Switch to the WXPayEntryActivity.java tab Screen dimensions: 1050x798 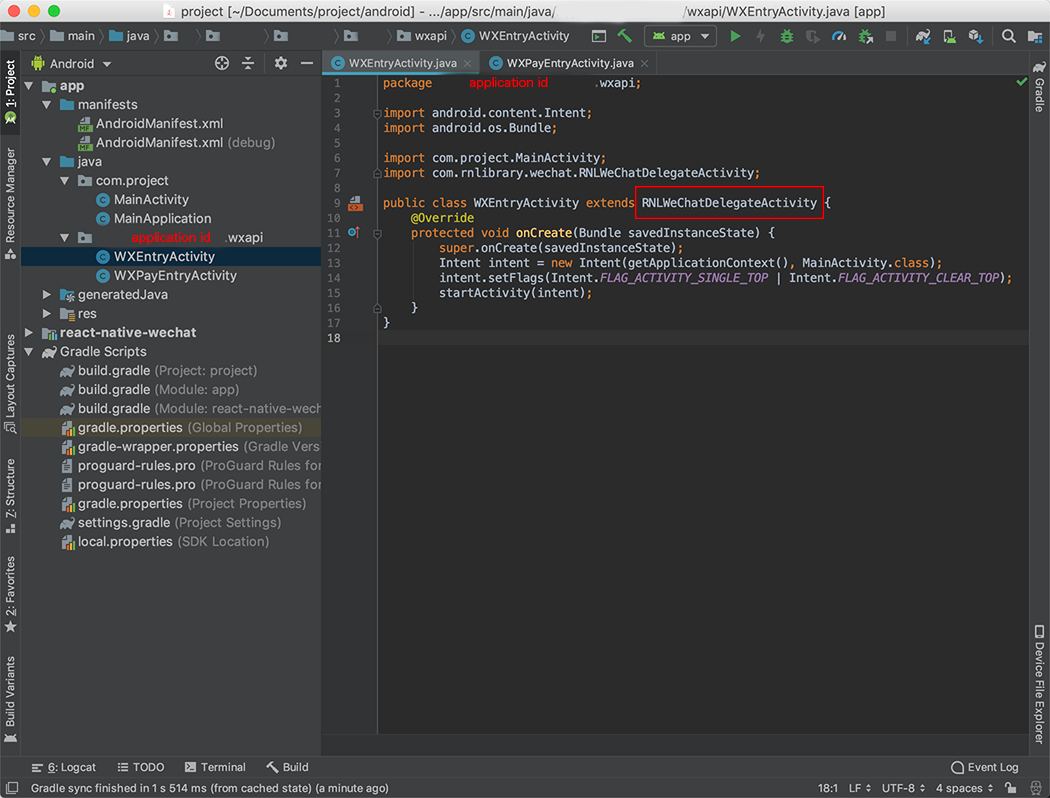pyautogui.click(x=570, y=63)
